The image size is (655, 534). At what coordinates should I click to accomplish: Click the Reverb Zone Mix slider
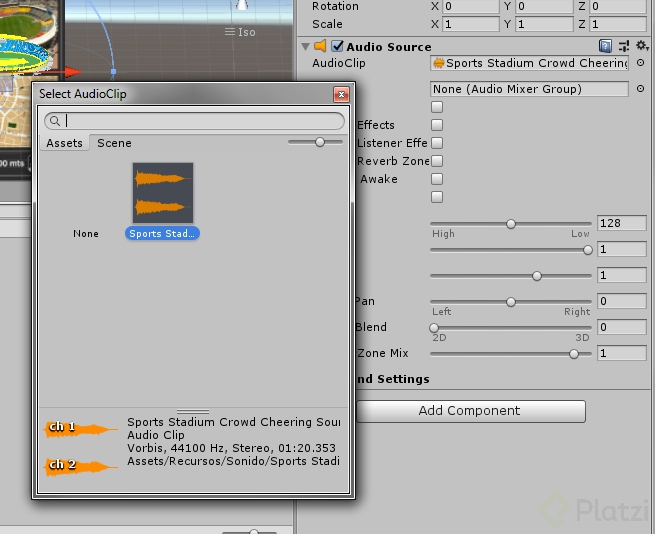coord(510,354)
